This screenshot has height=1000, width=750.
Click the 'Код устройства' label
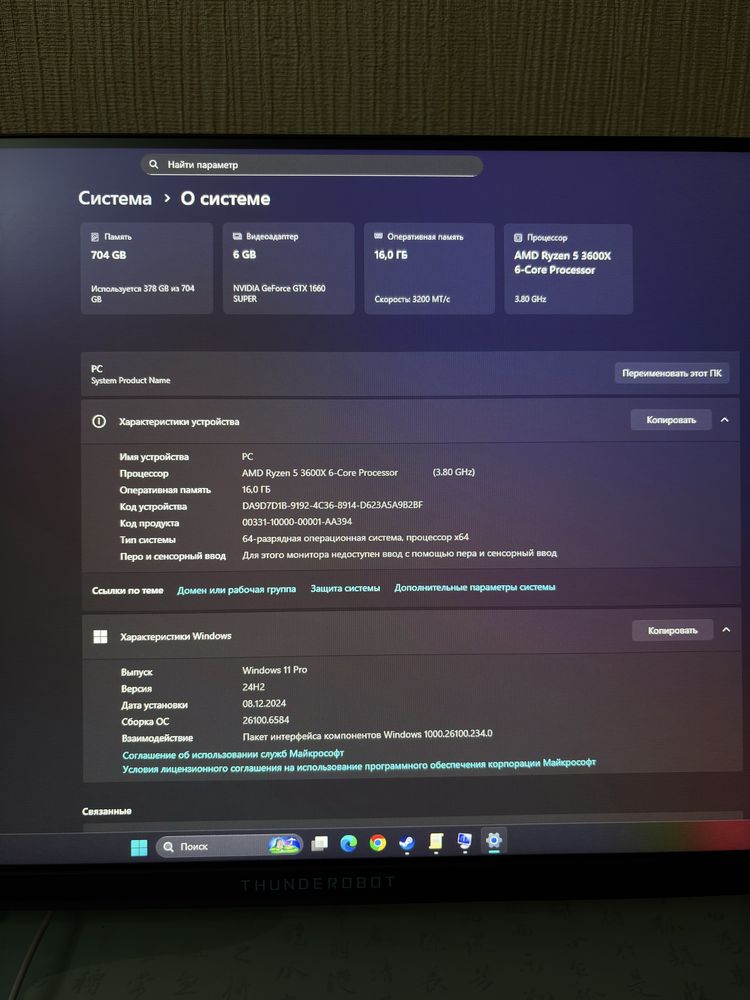[153, 506]
